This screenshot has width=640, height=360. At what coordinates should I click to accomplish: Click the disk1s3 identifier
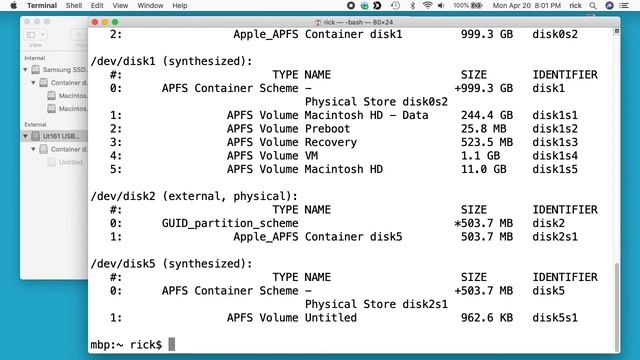point(555,142)
